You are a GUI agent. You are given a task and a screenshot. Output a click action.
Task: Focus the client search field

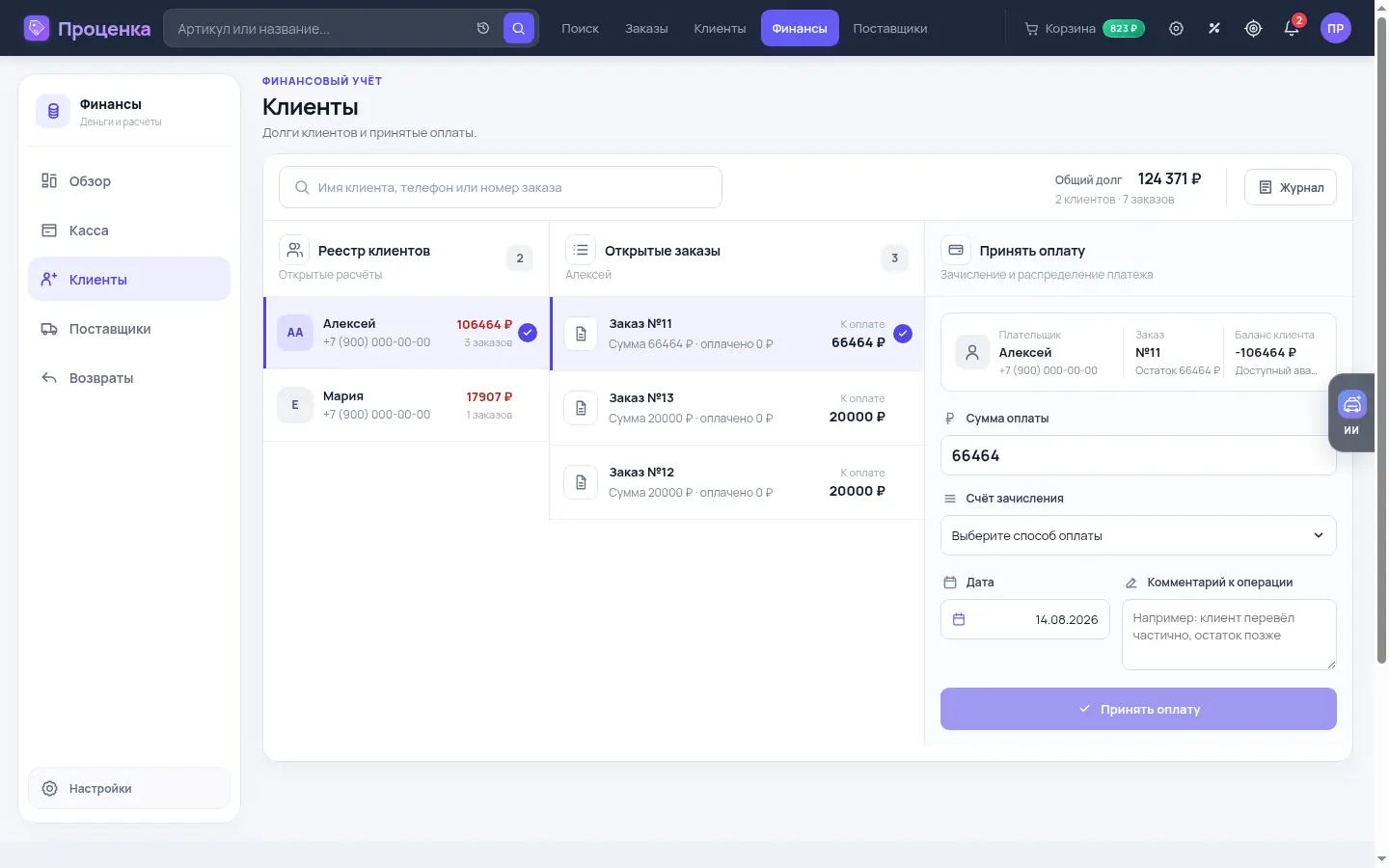(x=501, y=187)
